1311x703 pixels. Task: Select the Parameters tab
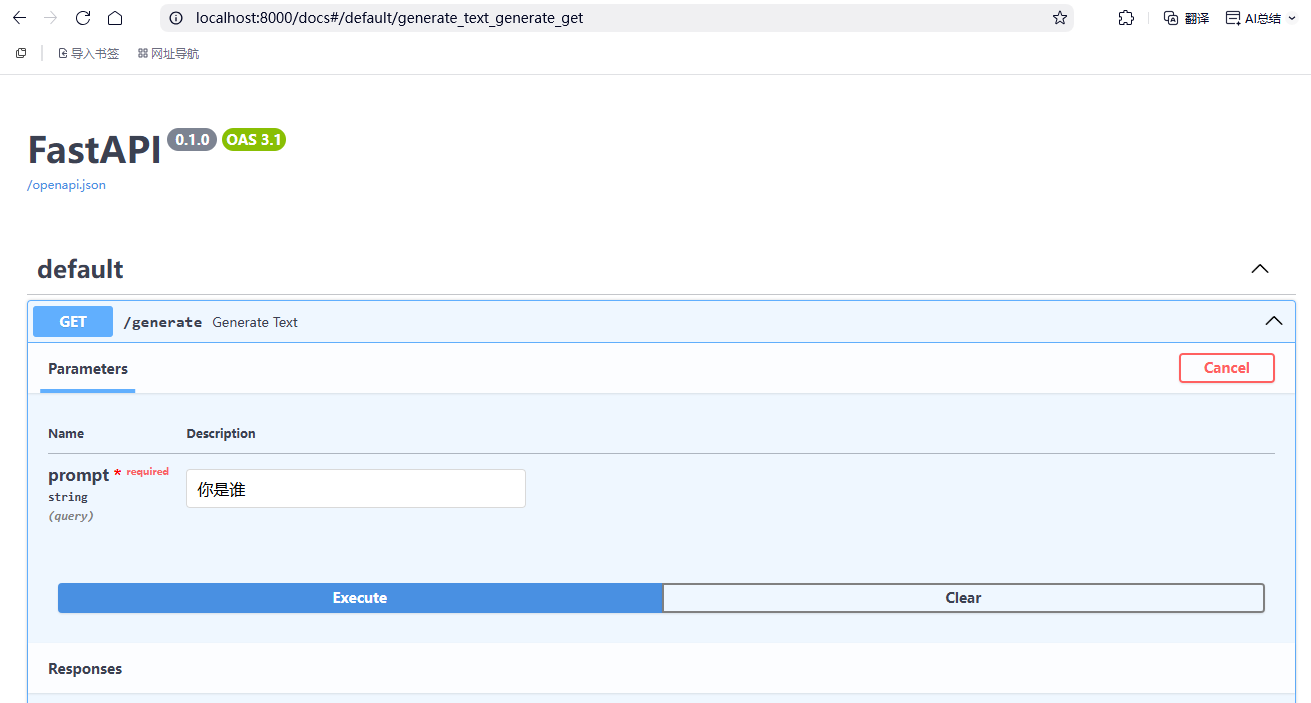point(88,368)
